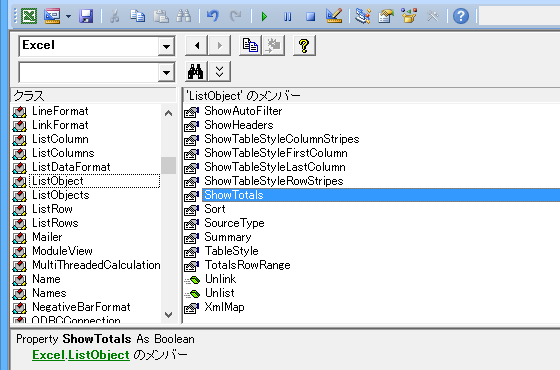Click the Copy icon in the toolbar
The height and width of the screenshot is (370, 560).
[x=138, y=16]
